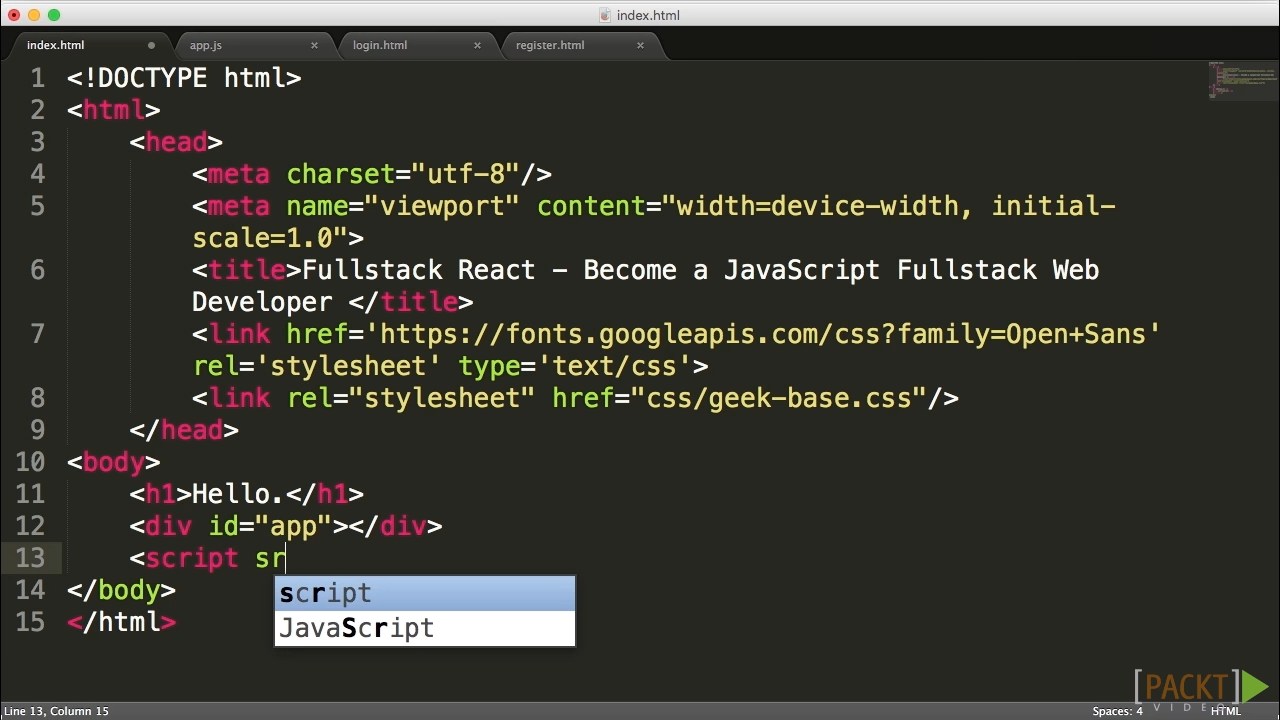
Task: Click 'Hello.' inside the h1 tag
Action: [x=239, y=494]
